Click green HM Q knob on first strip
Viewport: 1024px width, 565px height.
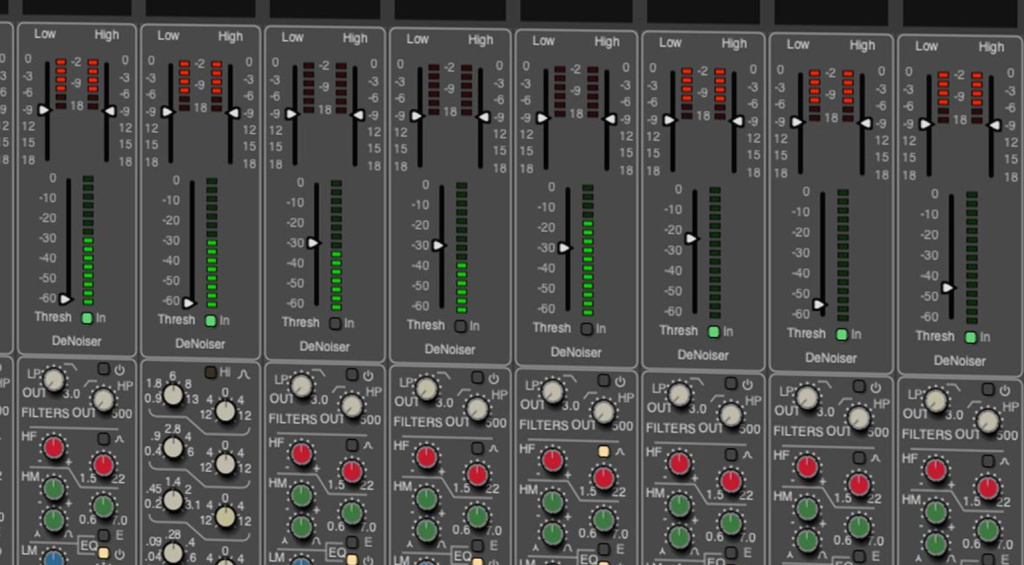pos(54,520)
